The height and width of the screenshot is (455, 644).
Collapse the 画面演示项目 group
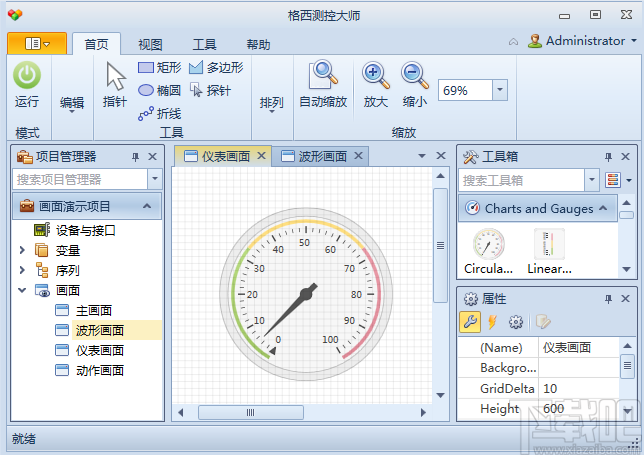click(147, 206)
